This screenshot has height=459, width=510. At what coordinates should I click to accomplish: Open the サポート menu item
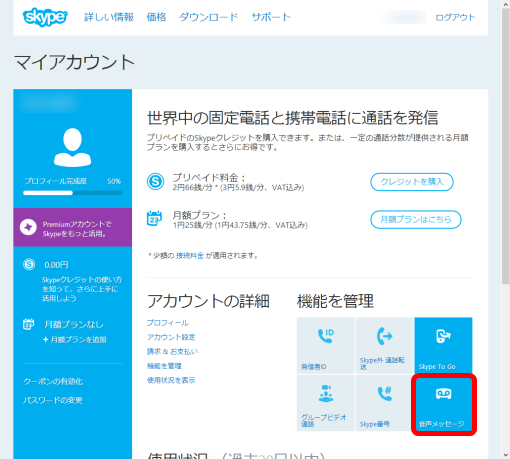click(271, 17)
